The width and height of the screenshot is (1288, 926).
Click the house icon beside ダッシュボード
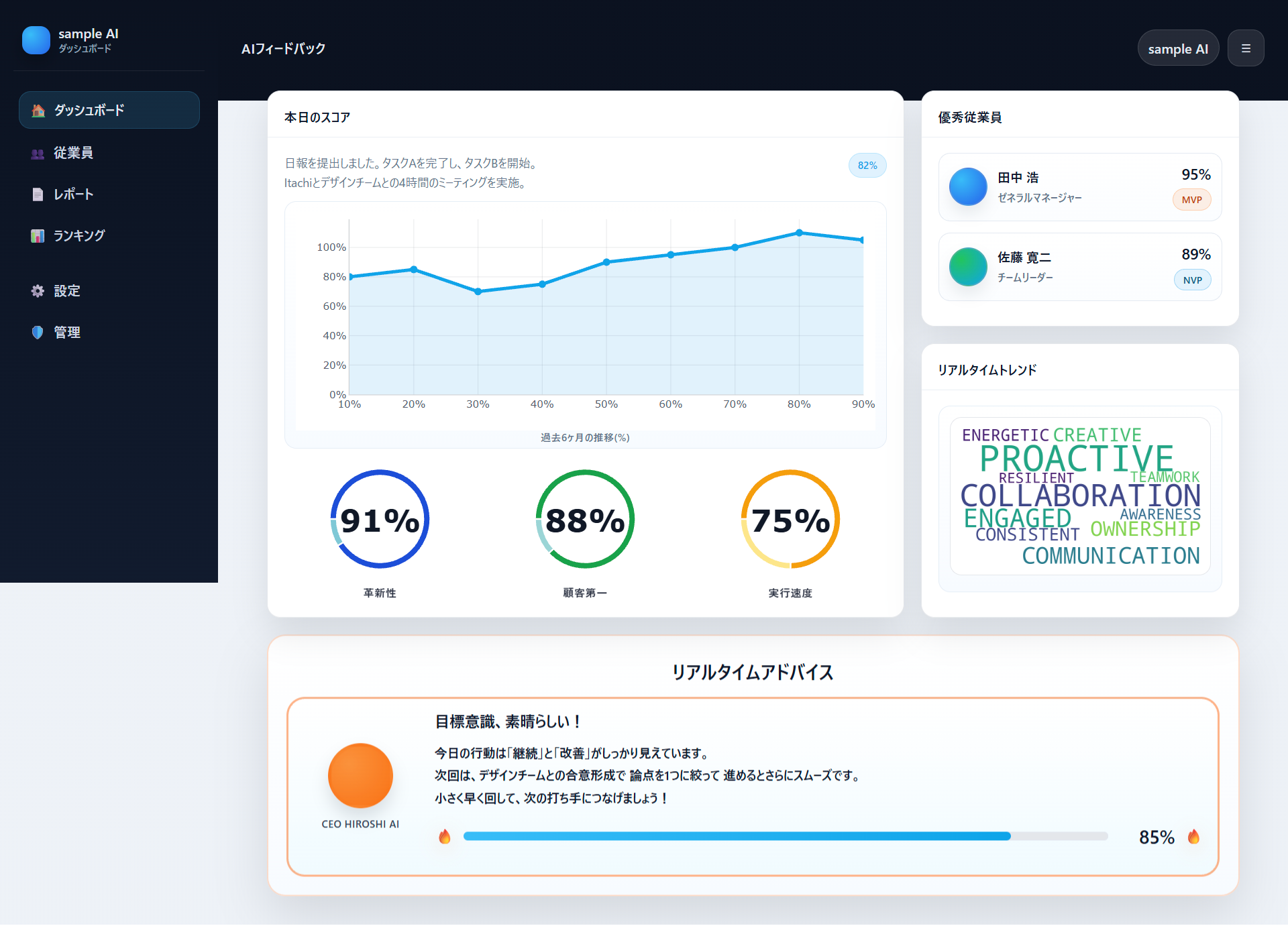(x=38, y=111)
